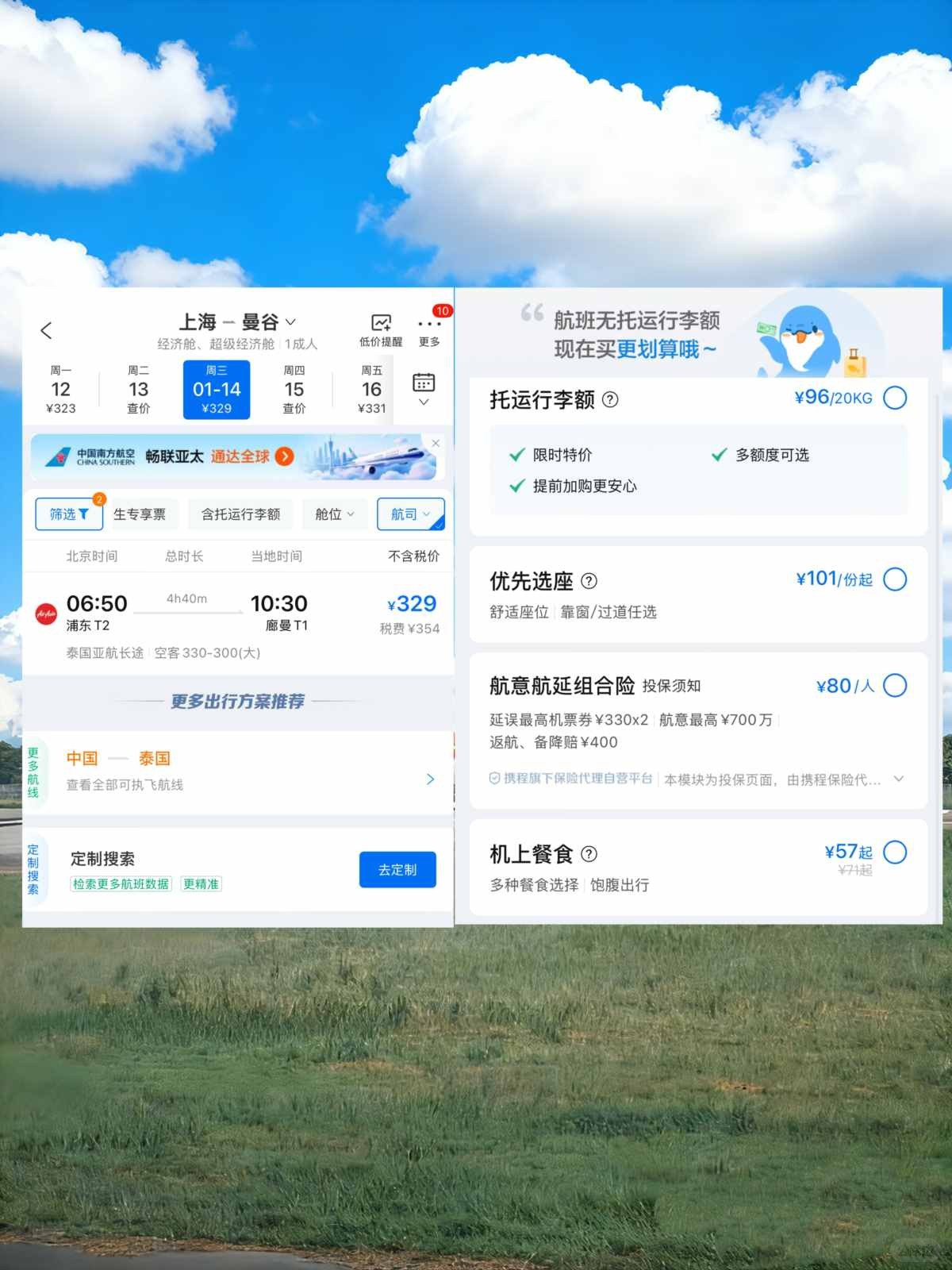Image resolution: width=952 pixels, height=1270 pixels.
Task: Open the 航司 airline filter dropdown
Action: [410, 514]
